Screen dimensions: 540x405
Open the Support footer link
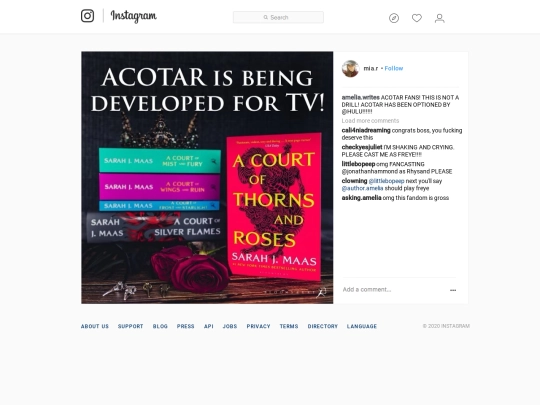pyautogui.click(x=131, y=326)
